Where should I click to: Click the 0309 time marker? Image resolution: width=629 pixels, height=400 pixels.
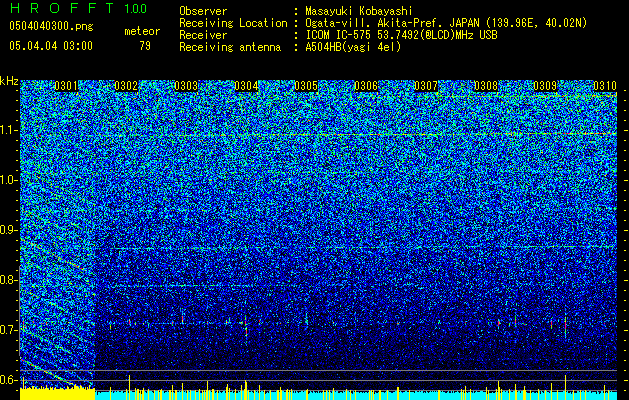pyautogui.click(x=545, y=86)
